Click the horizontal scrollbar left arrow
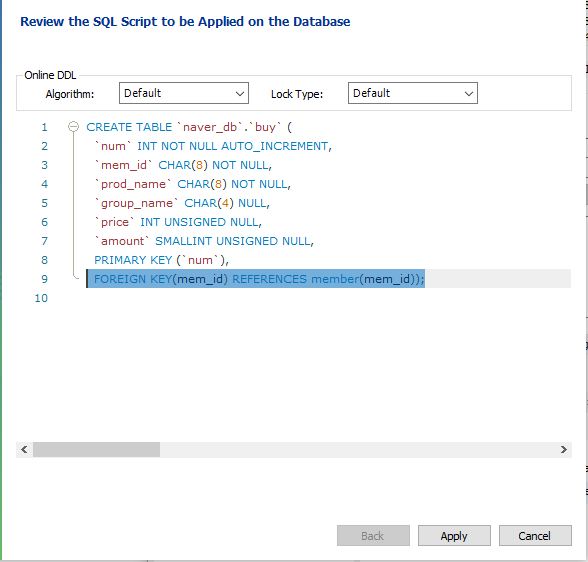 pos(24,450)
